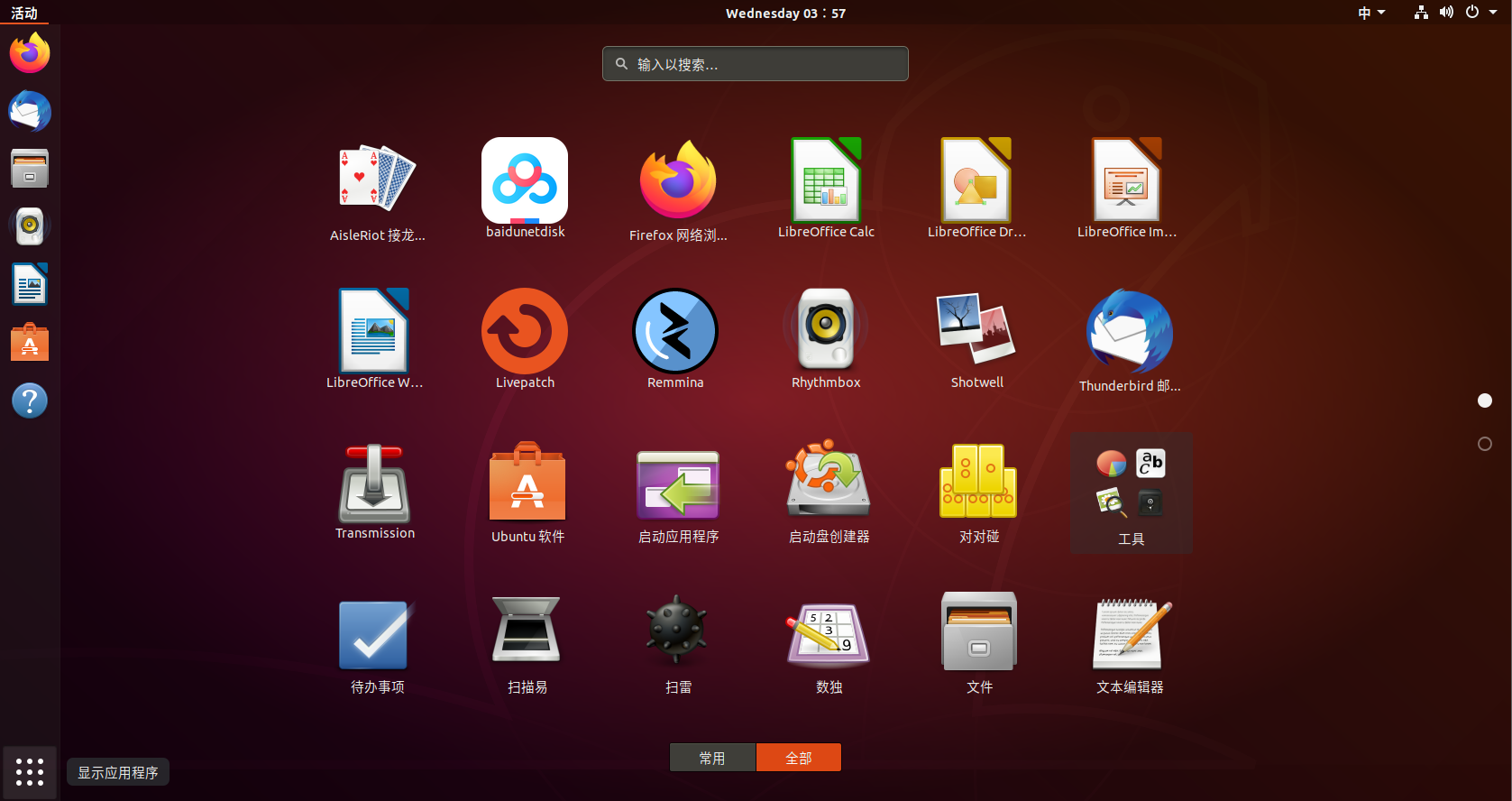This screenshot has width=1512, height=801.
Task: Open Rhythmbox from the app grid
Action: (826, 340)
